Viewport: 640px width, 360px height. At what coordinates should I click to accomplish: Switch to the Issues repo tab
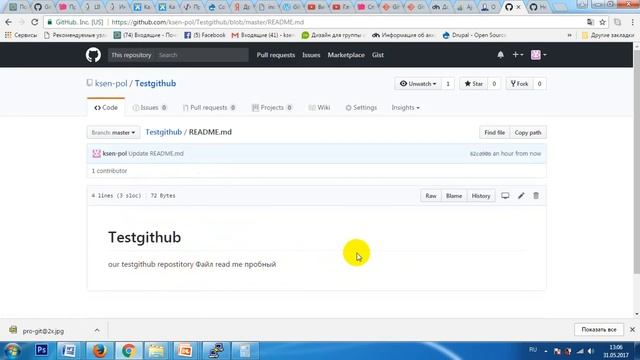tap(149, 108)
